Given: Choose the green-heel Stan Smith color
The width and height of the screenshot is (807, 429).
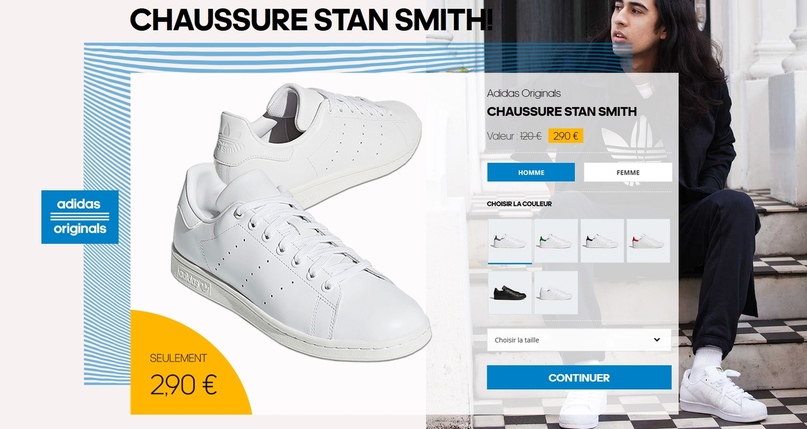Looking at the screenshot, I should tap(556, 241).
